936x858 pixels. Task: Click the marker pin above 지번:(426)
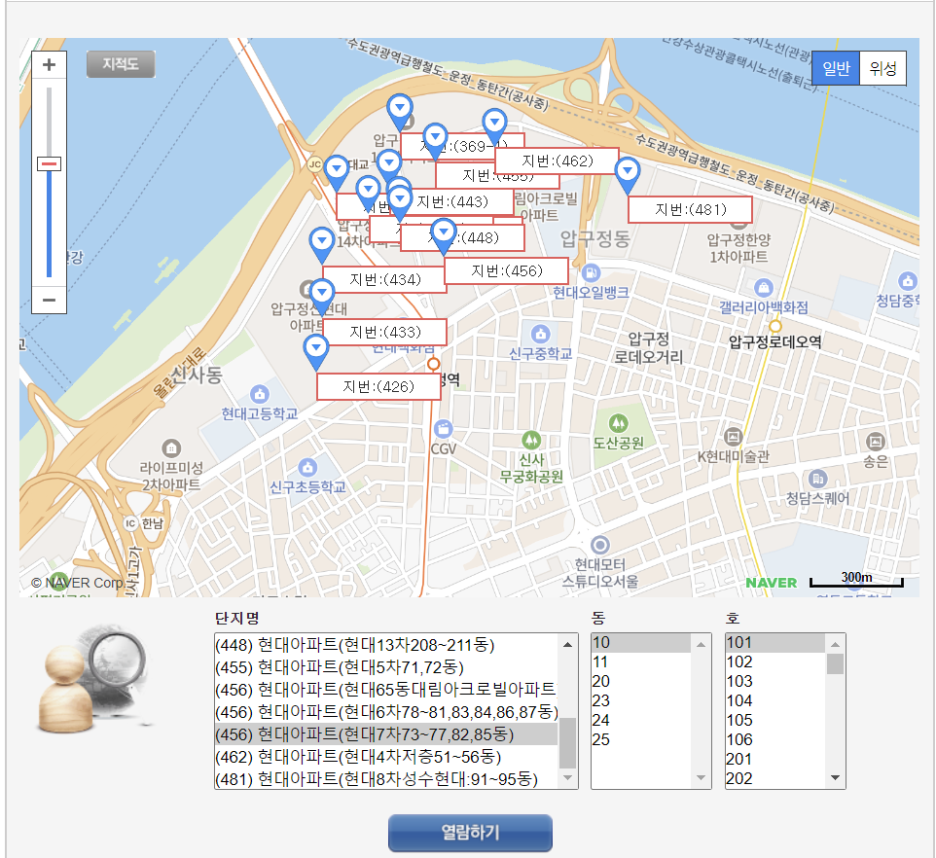point(316,352)
